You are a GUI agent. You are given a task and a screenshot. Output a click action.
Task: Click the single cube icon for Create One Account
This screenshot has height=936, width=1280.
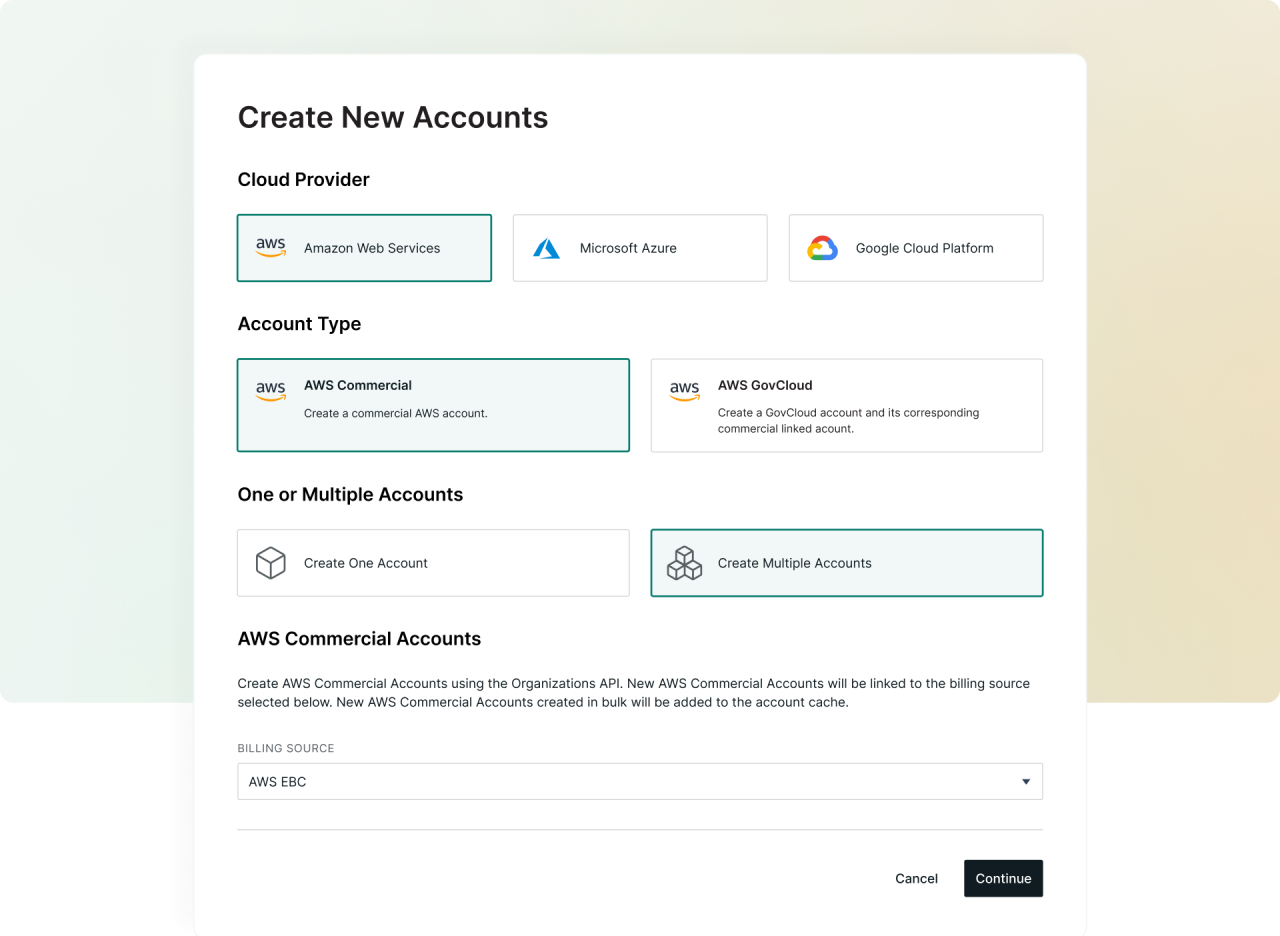[270, 562]
